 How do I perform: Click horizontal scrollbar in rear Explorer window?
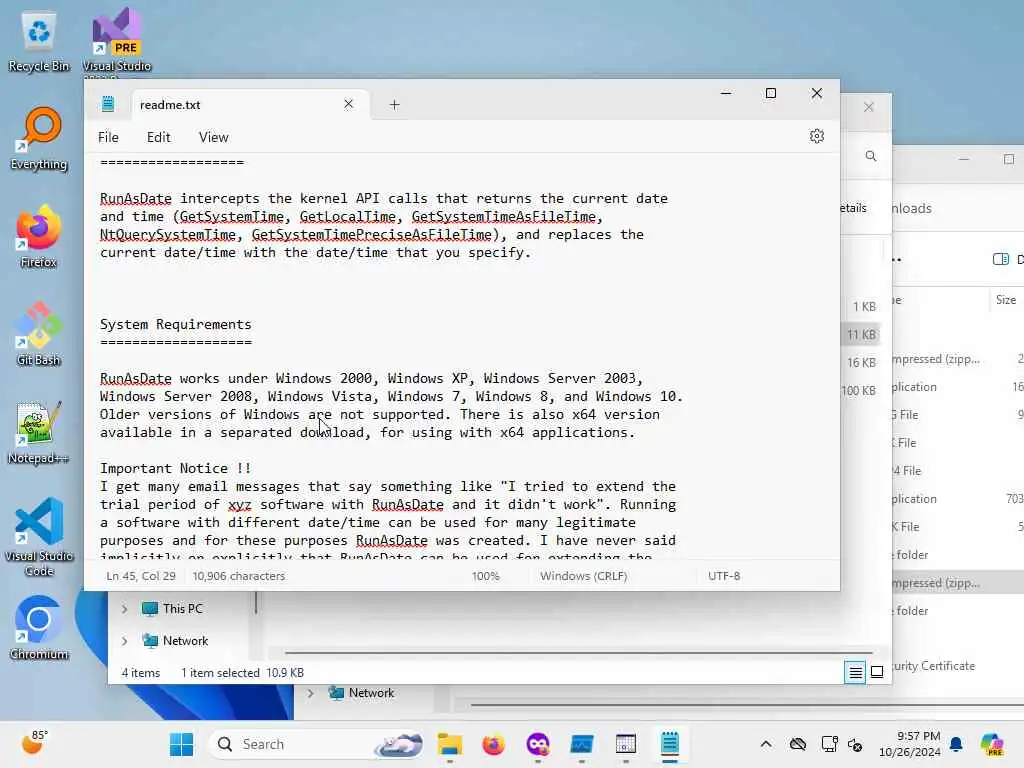746,705
